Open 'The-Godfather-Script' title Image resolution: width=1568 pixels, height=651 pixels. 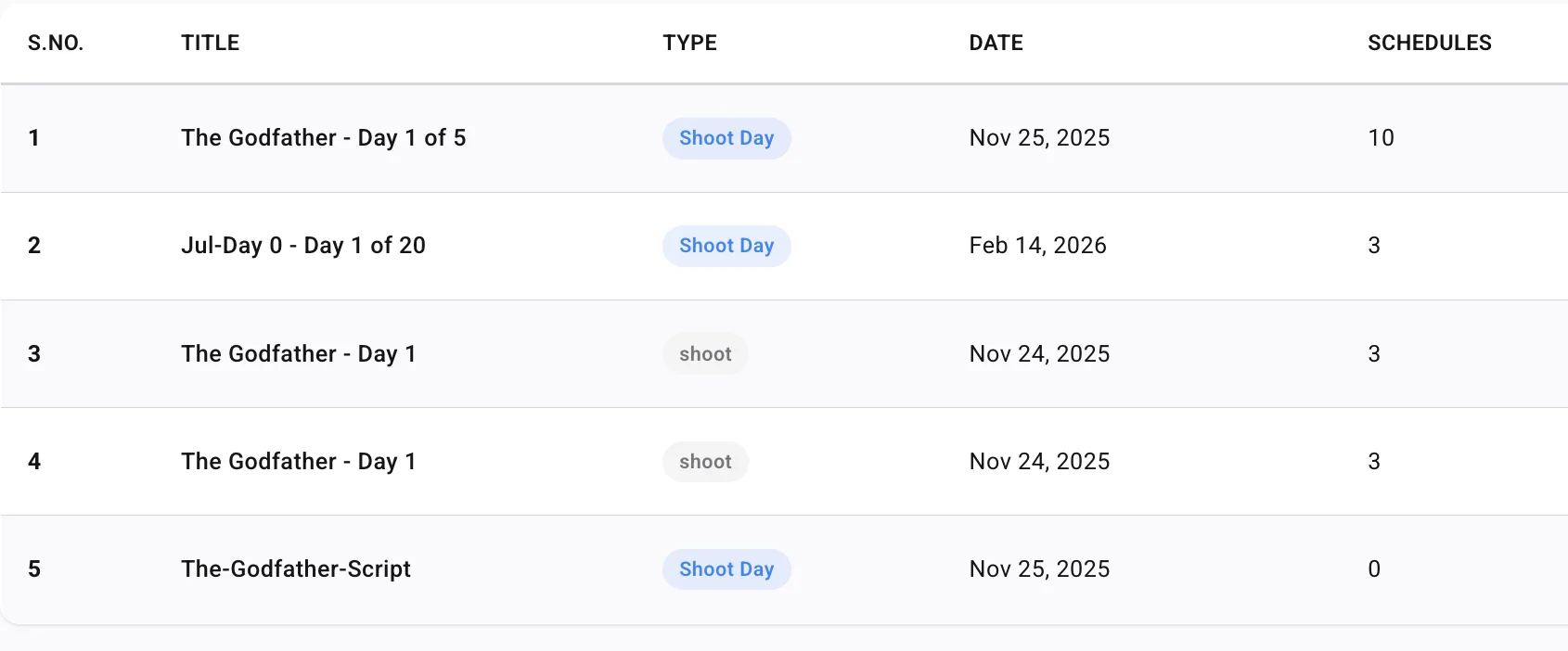coord(296,569)
